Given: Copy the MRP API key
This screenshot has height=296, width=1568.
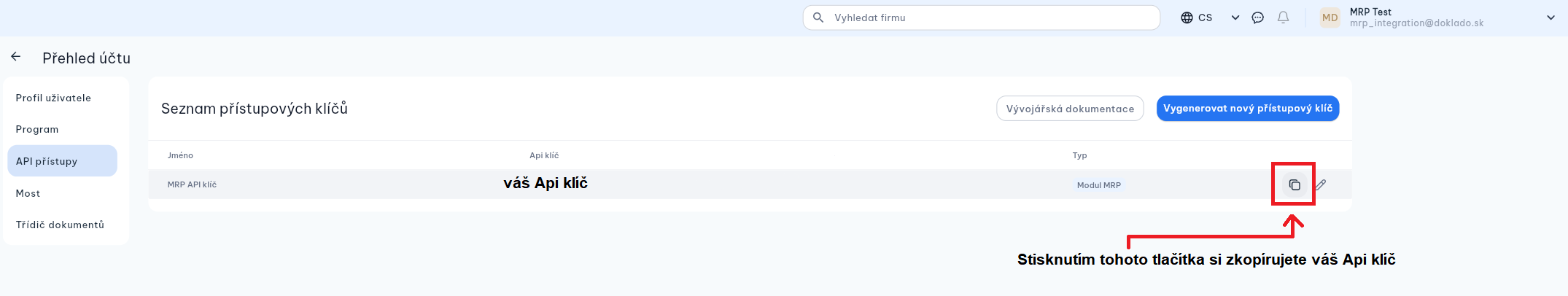Looking at the screenshot, I should [1294, 185].
